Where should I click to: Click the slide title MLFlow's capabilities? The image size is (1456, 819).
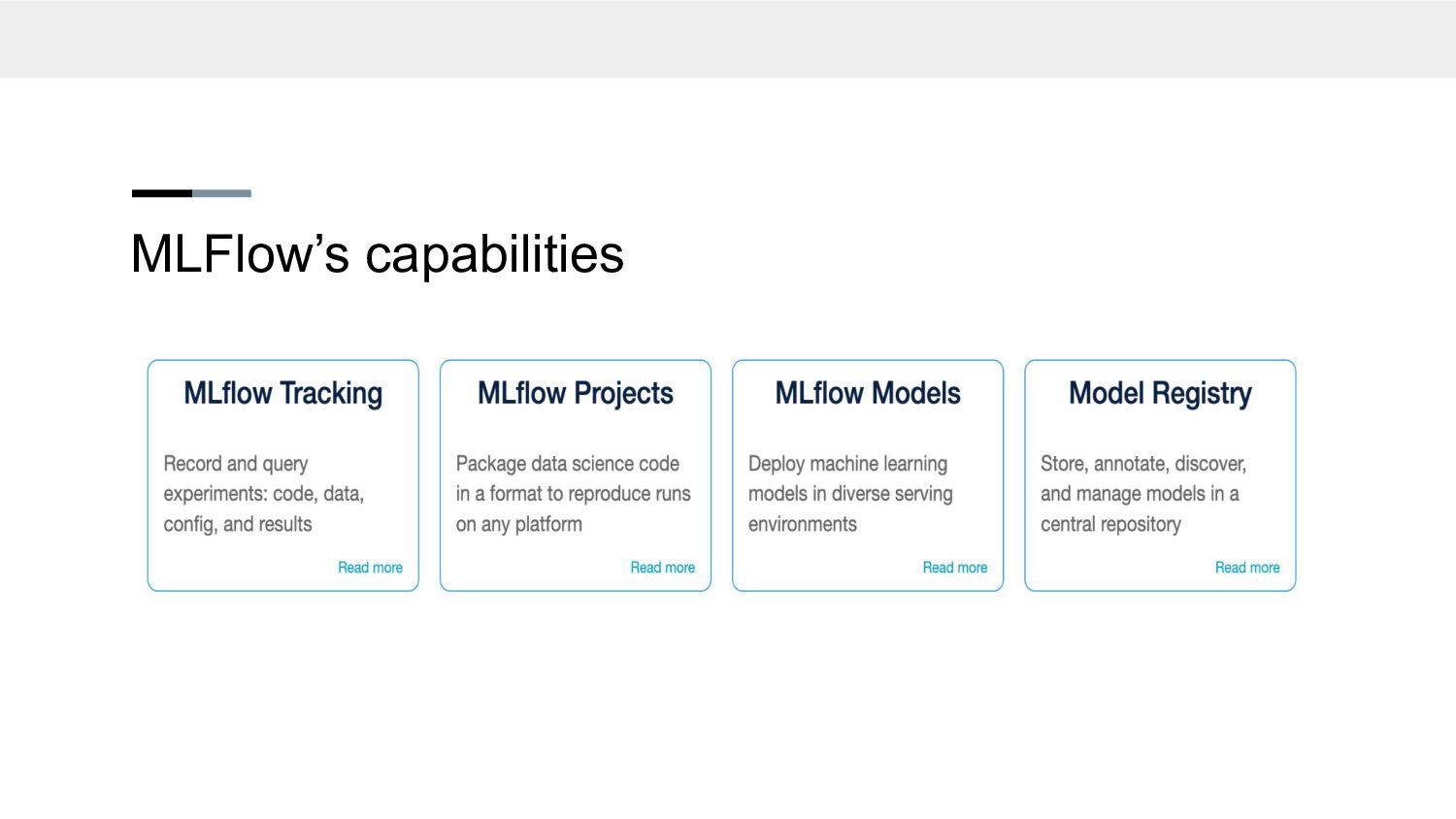pos(378,254)
